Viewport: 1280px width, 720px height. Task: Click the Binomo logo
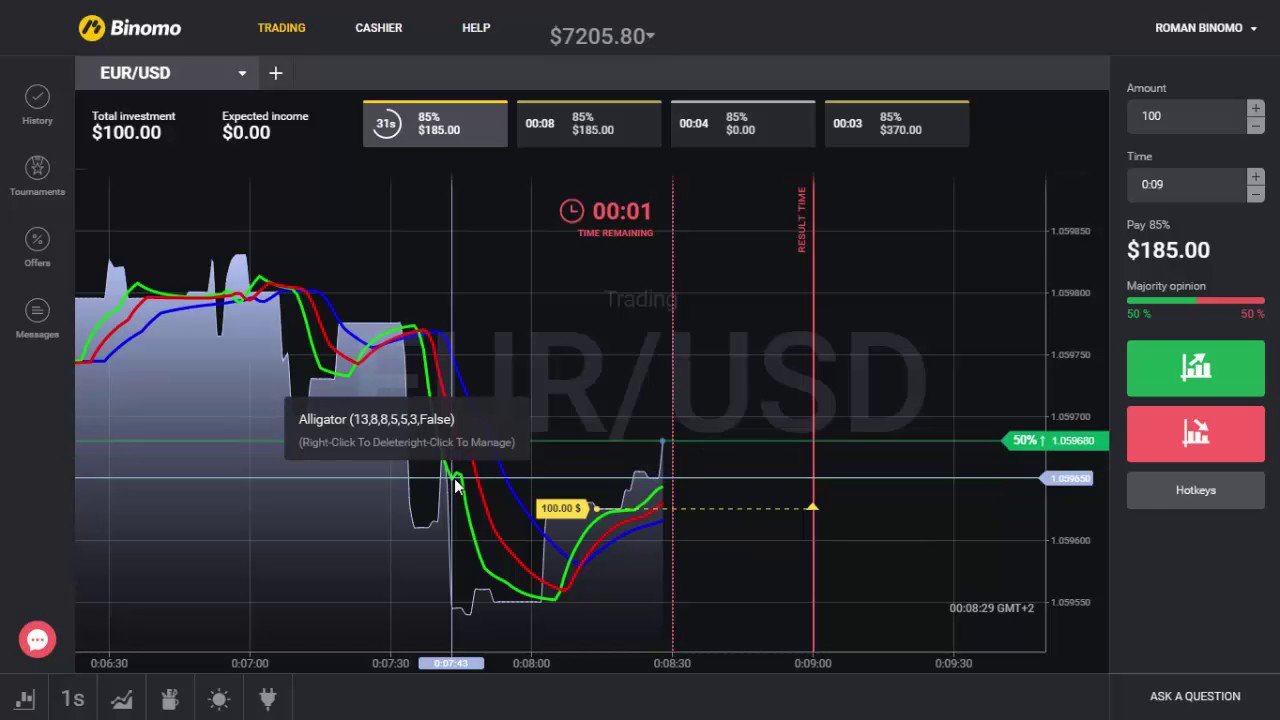point(130,28)
